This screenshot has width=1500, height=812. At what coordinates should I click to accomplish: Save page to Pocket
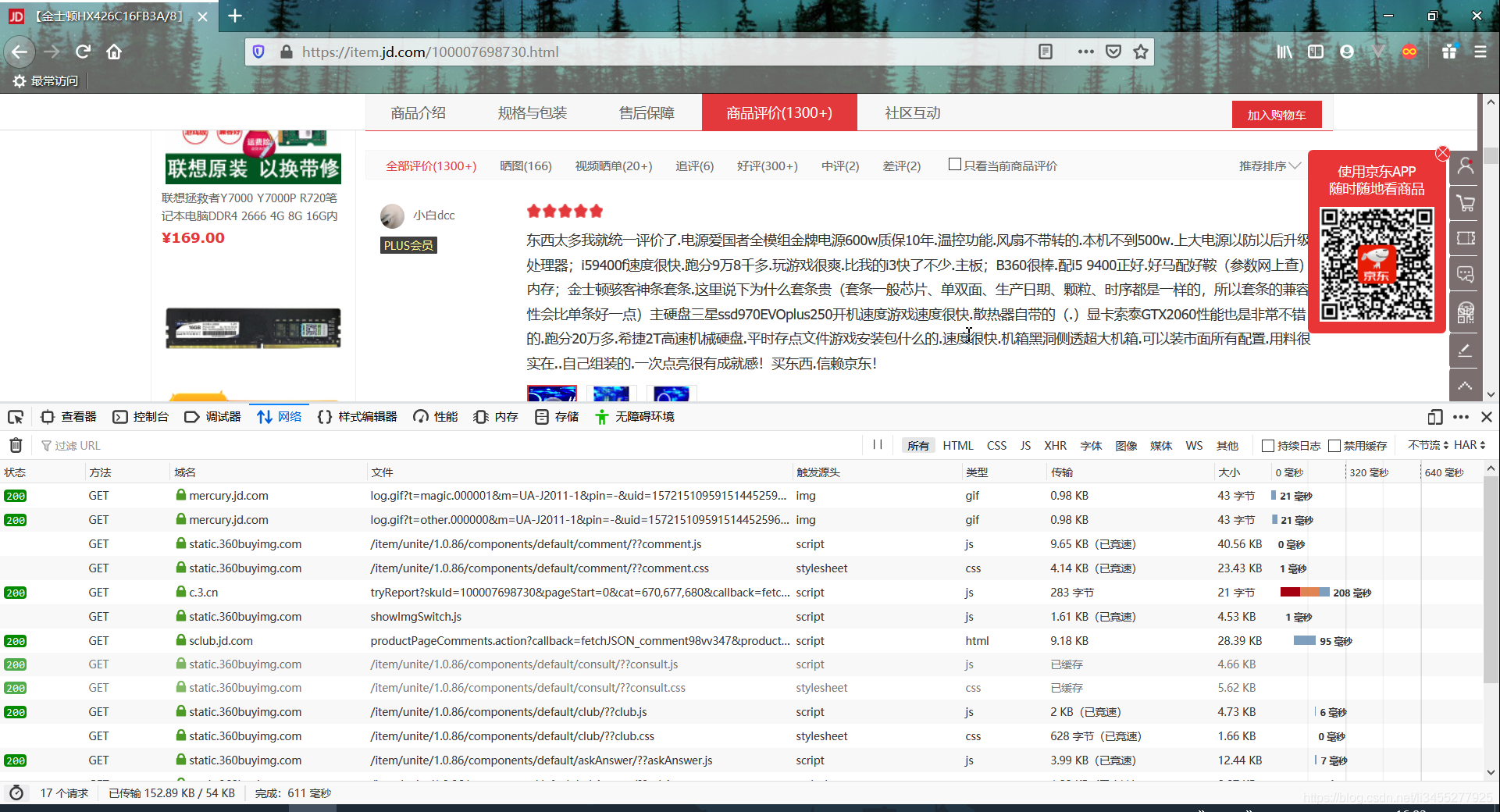point(1113,52)
